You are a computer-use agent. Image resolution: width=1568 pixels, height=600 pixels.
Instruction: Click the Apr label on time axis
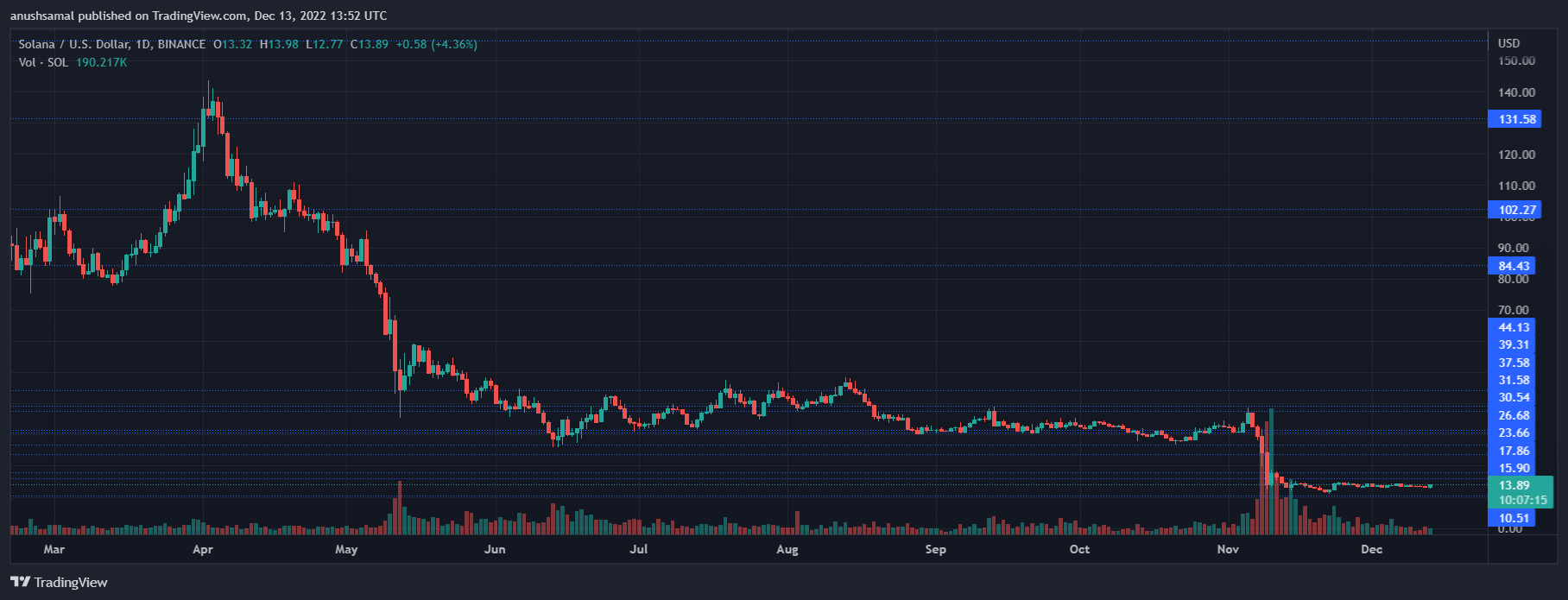pyautogui.click(x=202, y=549)
